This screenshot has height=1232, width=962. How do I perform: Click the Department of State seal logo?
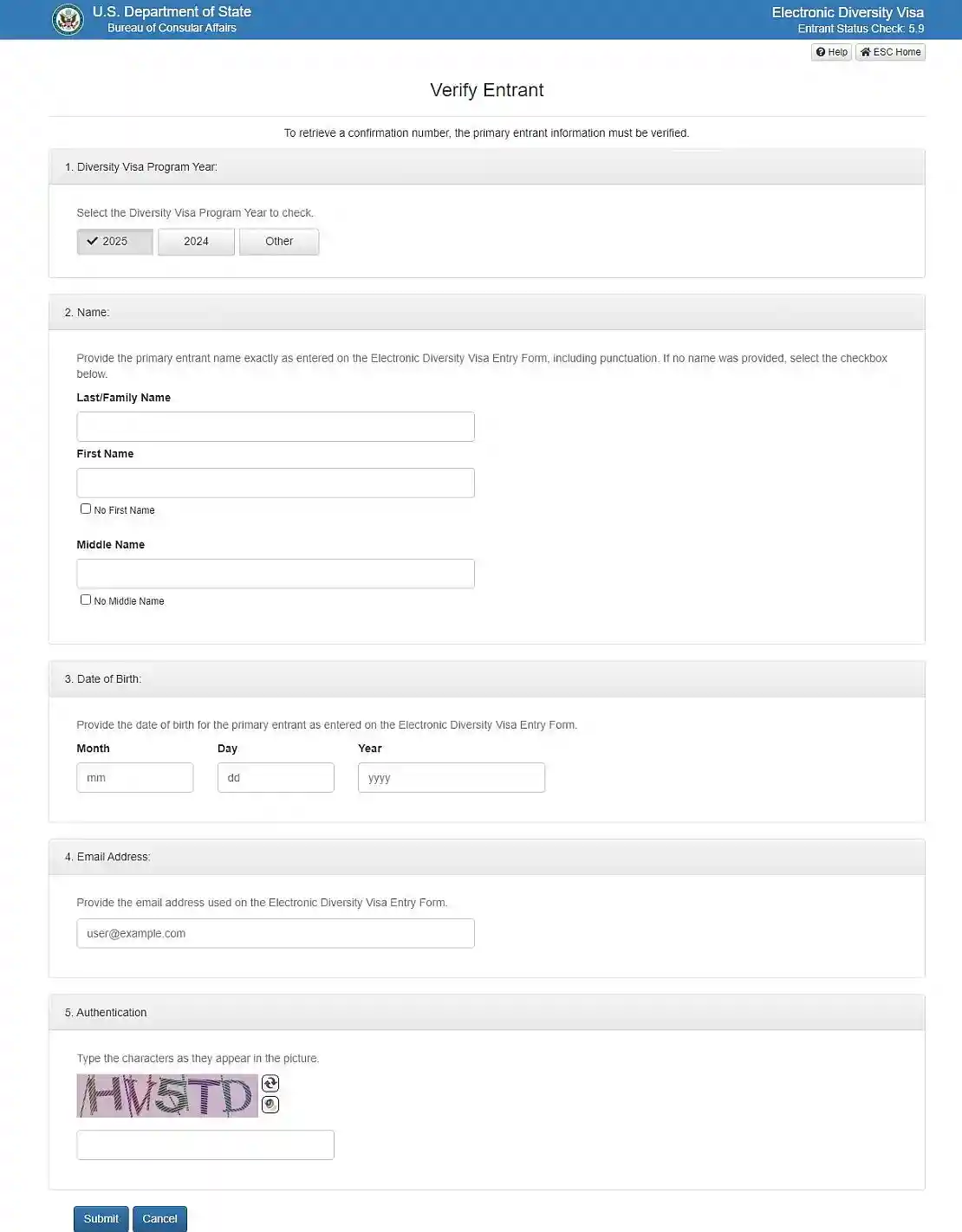tap(68, 19)
